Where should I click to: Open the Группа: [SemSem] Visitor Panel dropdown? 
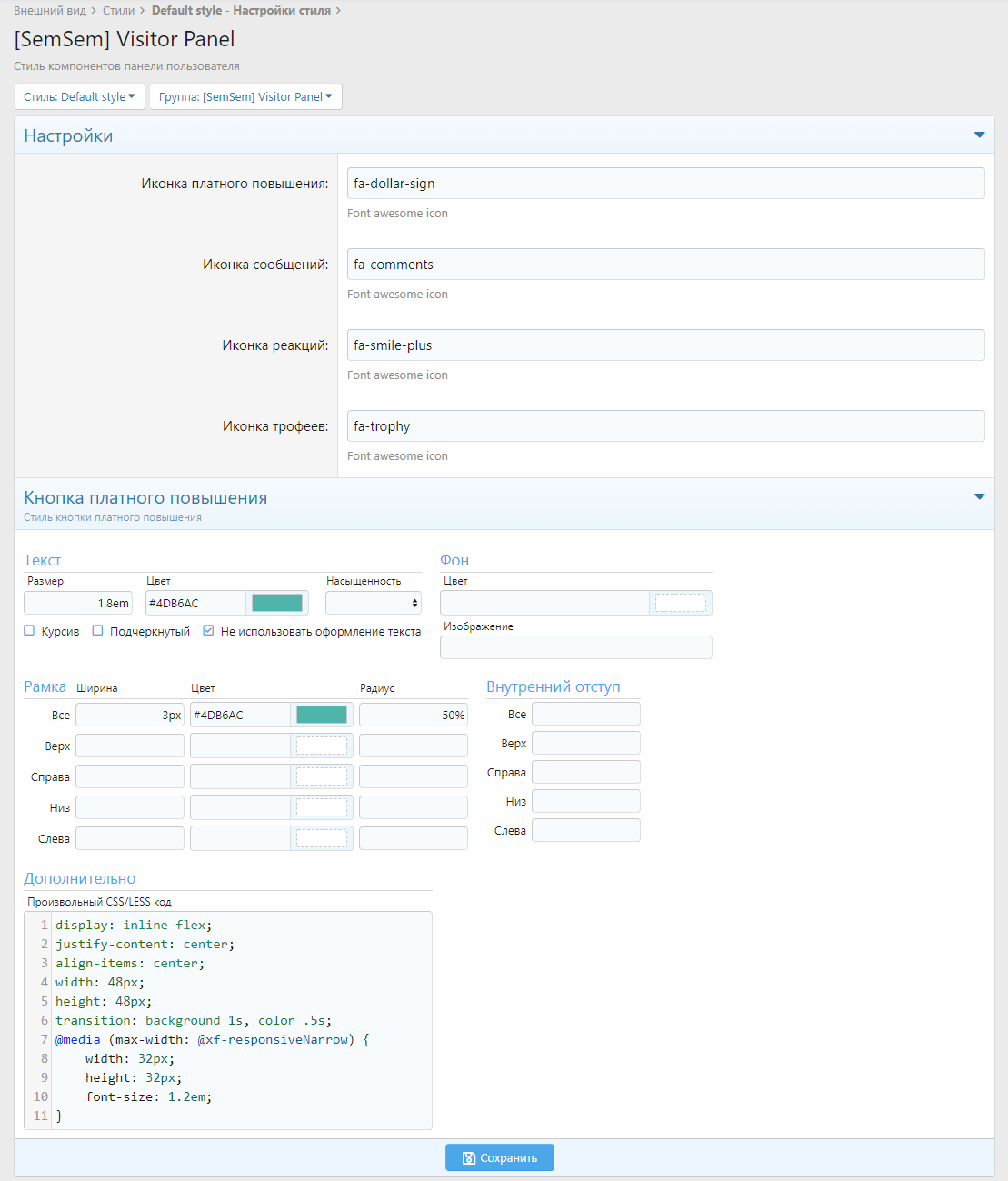pos(245,96)
